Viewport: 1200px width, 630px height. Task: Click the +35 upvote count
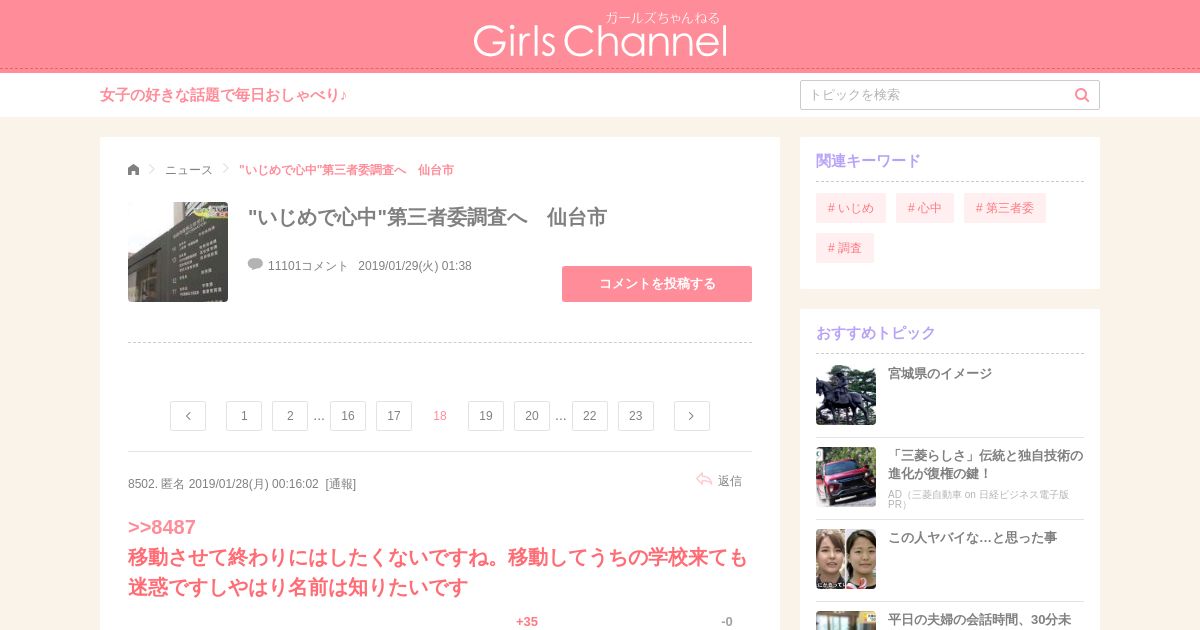[527, 622]
